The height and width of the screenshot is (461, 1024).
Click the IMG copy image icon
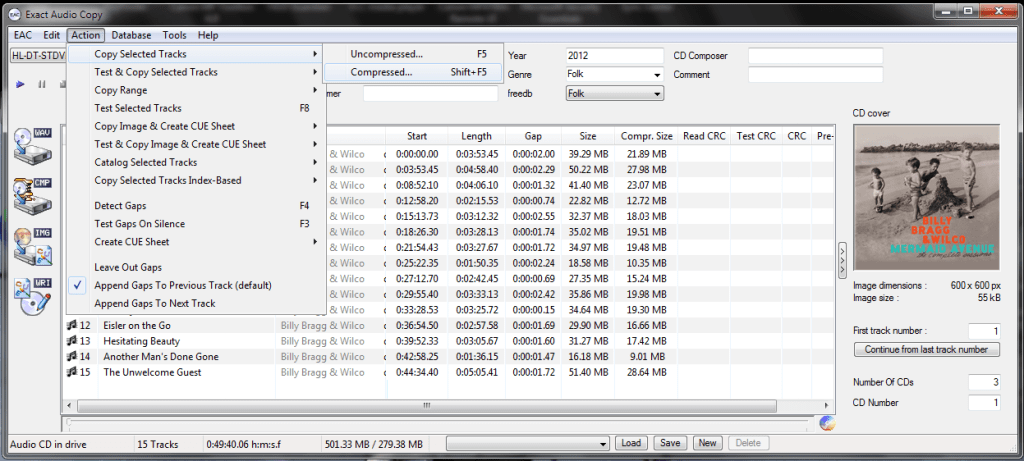[32, 246]
